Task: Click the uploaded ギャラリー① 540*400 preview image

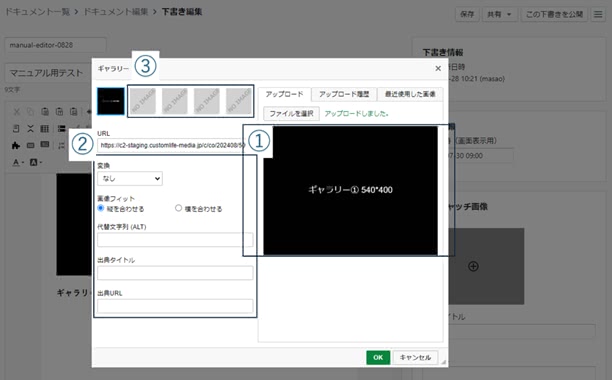Action: click(350, 190)
